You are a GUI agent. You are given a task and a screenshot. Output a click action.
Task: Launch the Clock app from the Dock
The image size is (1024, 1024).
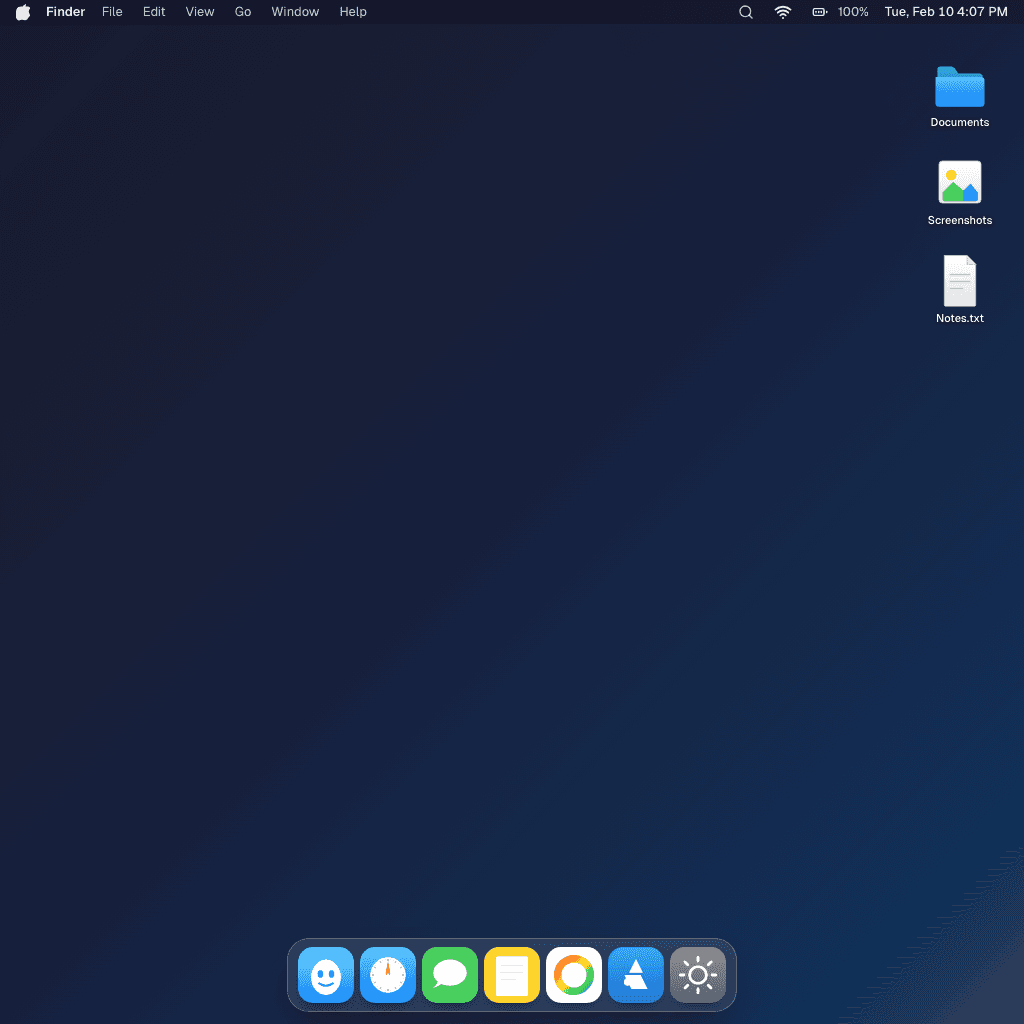[387, 975]
